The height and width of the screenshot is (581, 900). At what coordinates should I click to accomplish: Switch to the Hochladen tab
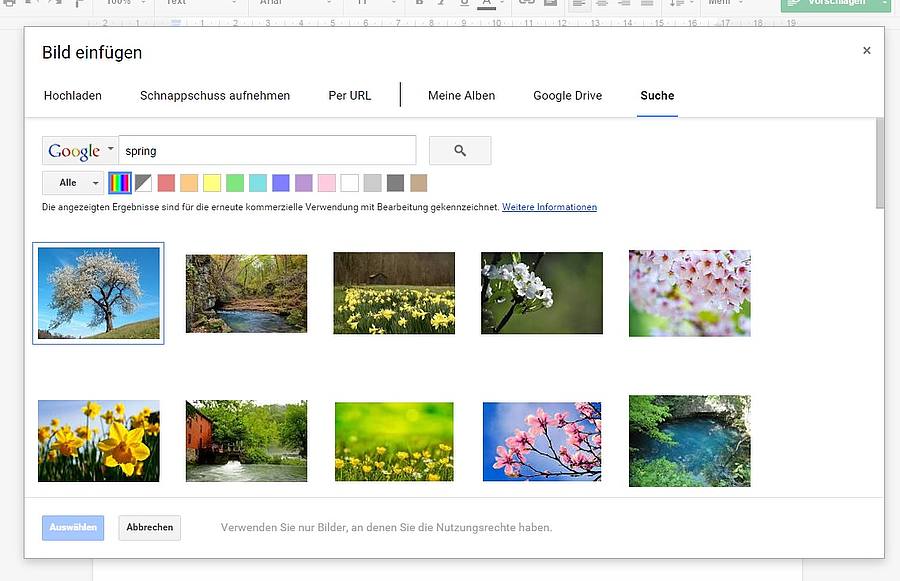pos(73,95)
